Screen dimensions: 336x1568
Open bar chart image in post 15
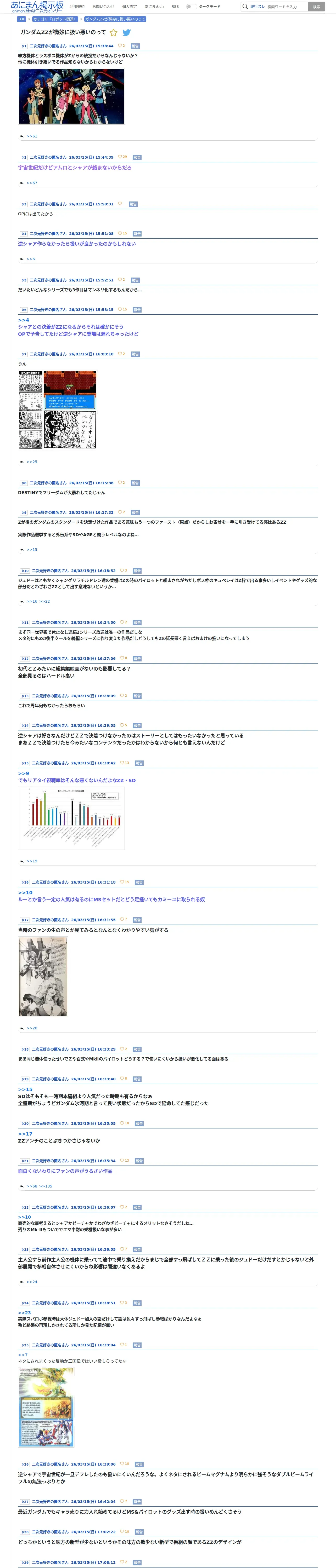click(71, 818)
